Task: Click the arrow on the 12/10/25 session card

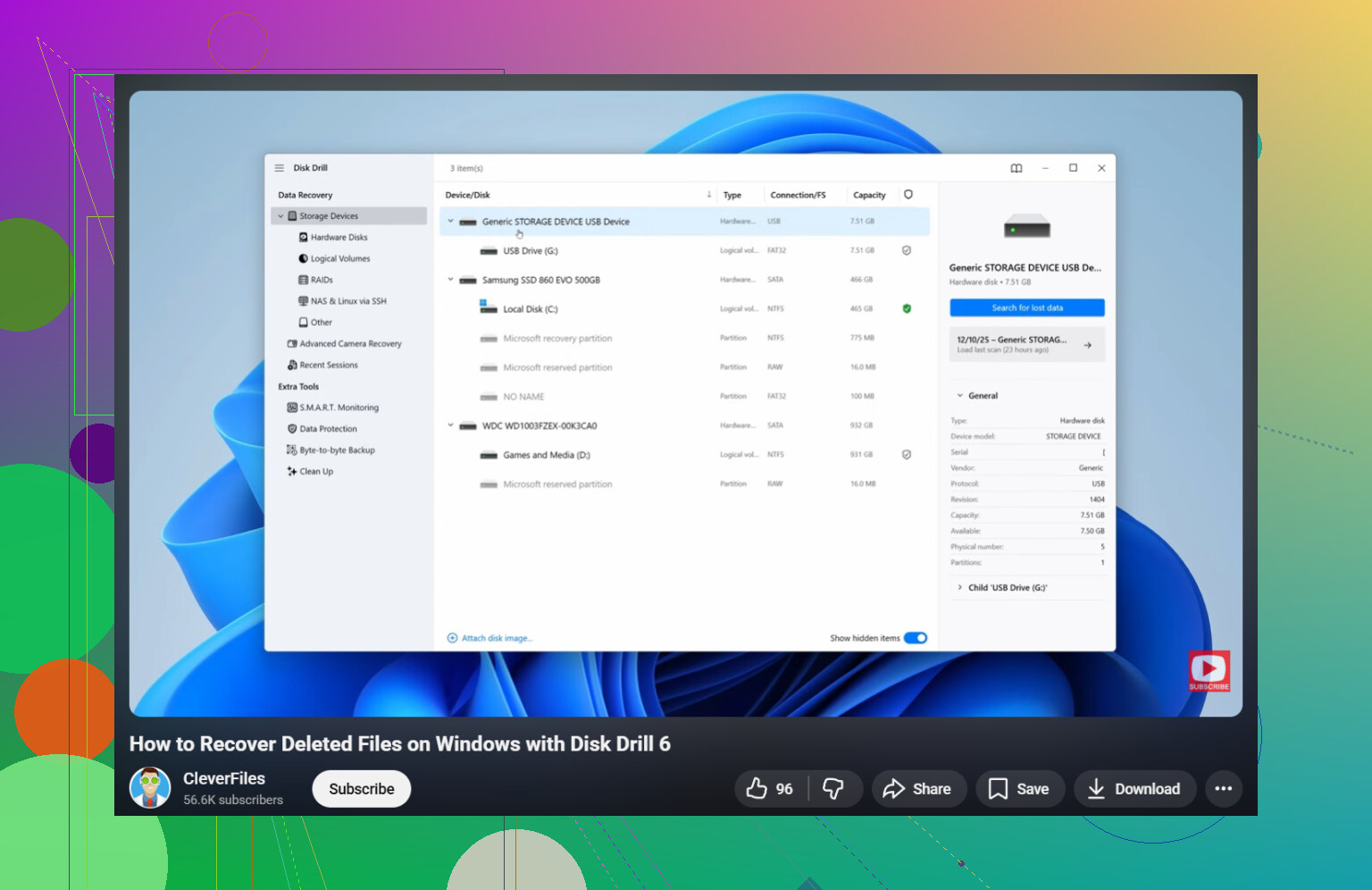Action: coord(1087,345)
